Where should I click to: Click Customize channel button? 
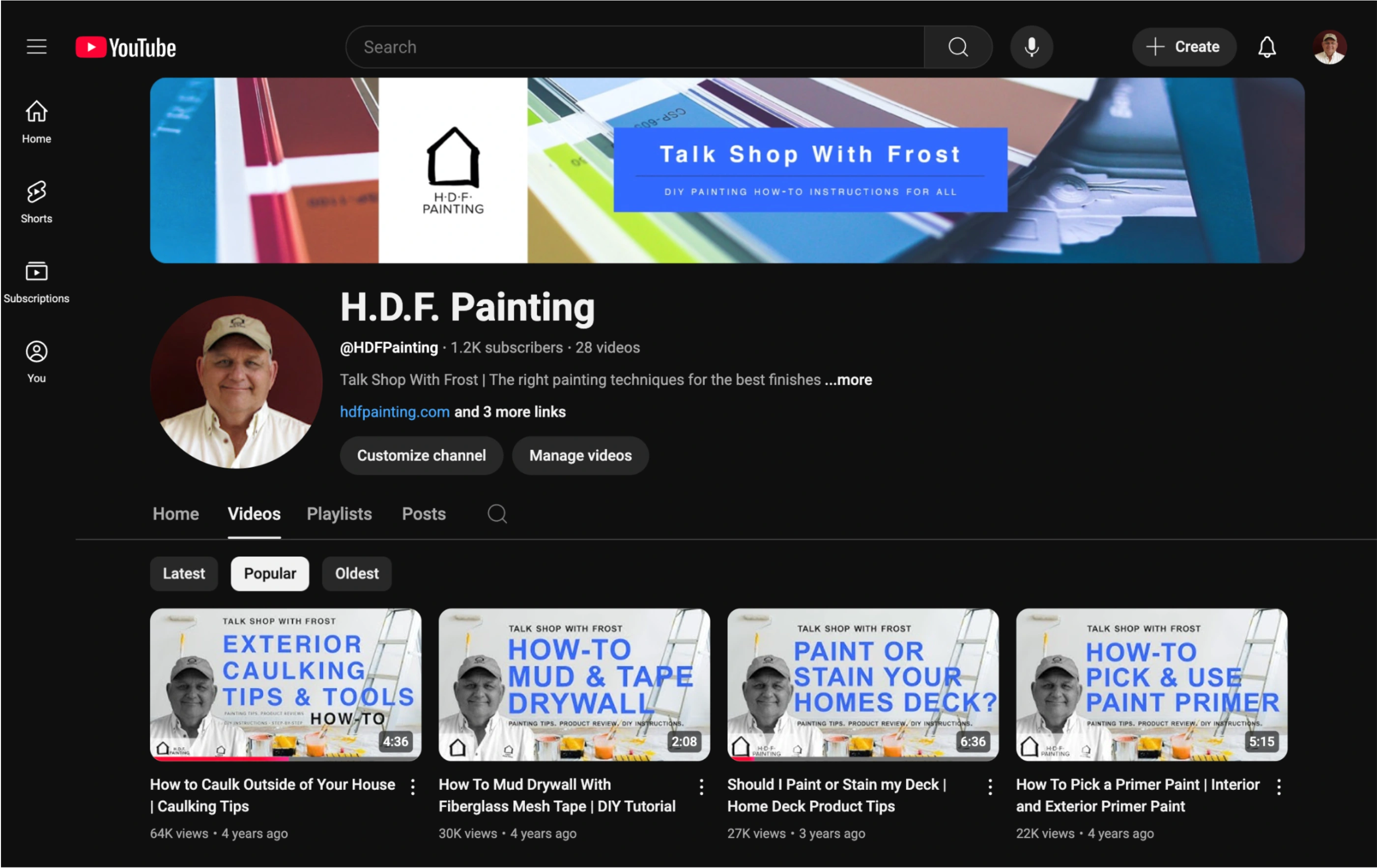(x=421, y=456)
